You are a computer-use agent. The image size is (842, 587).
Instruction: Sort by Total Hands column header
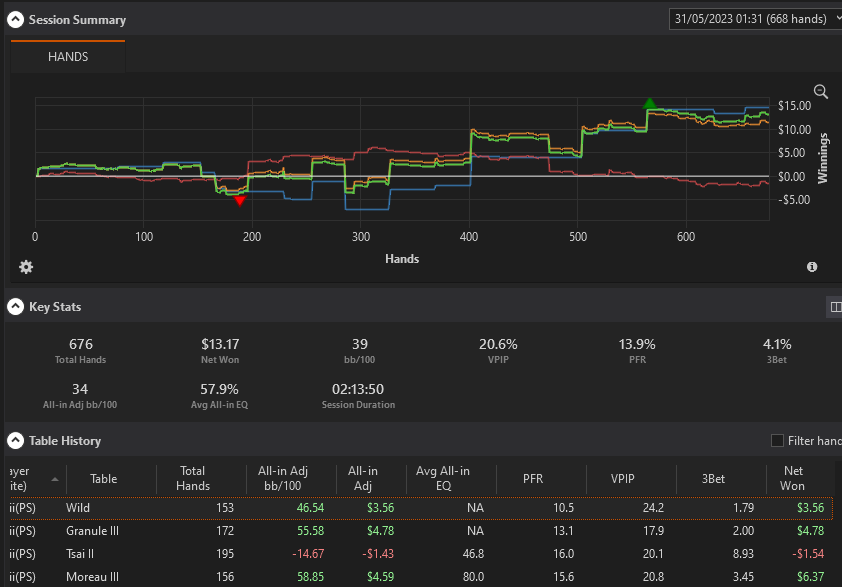click(x=193, y=478)
